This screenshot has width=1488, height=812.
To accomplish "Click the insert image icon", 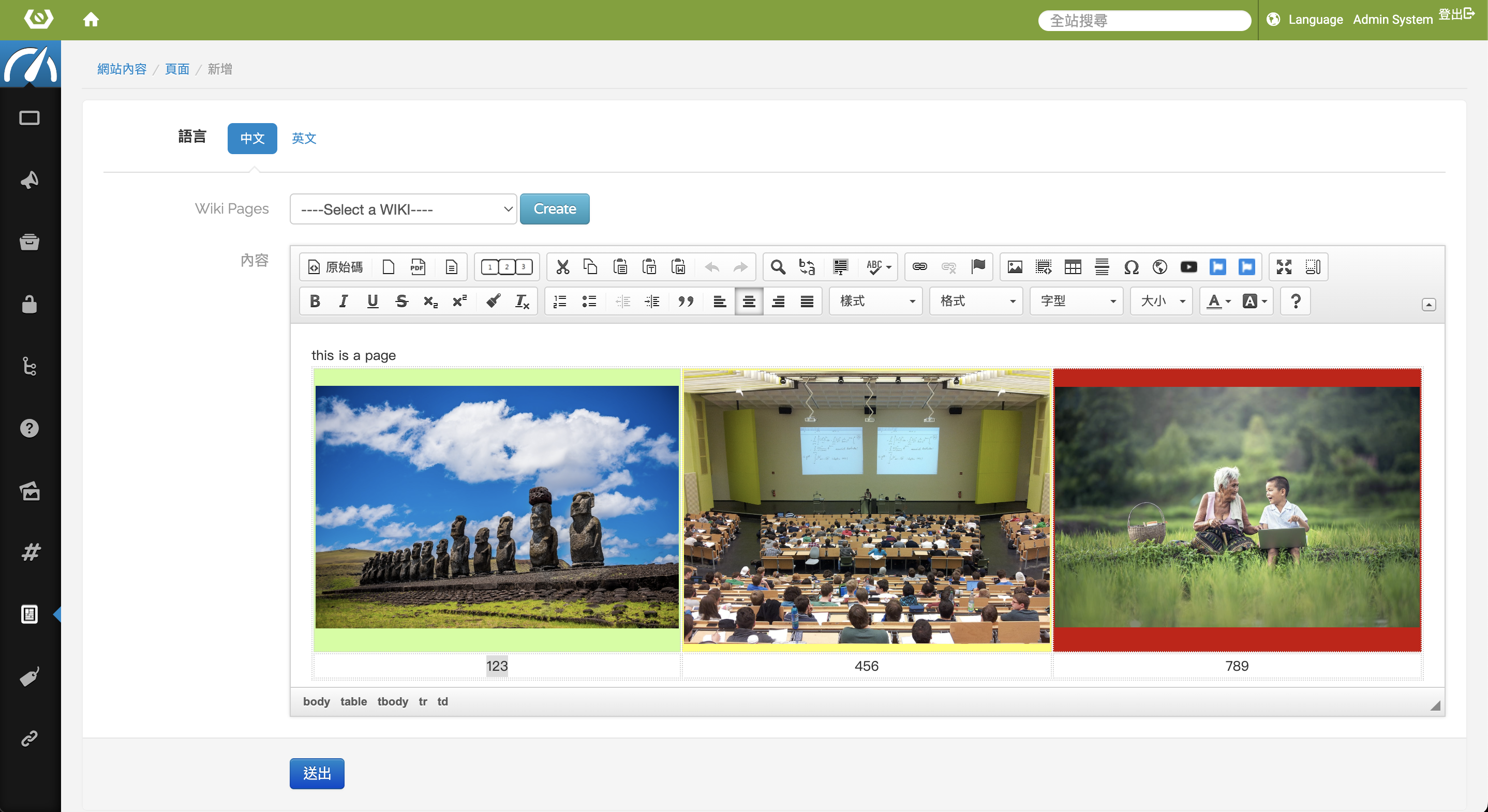I will pyautogui.click(x=1015, y=267).
